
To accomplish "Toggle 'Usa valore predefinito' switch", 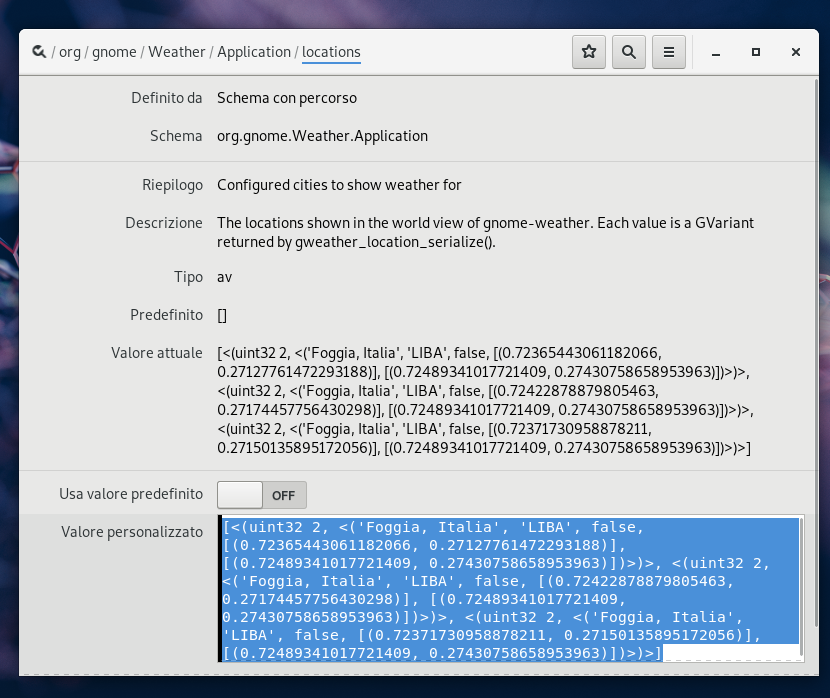I will pyautogui.click(x=261, y=495).
